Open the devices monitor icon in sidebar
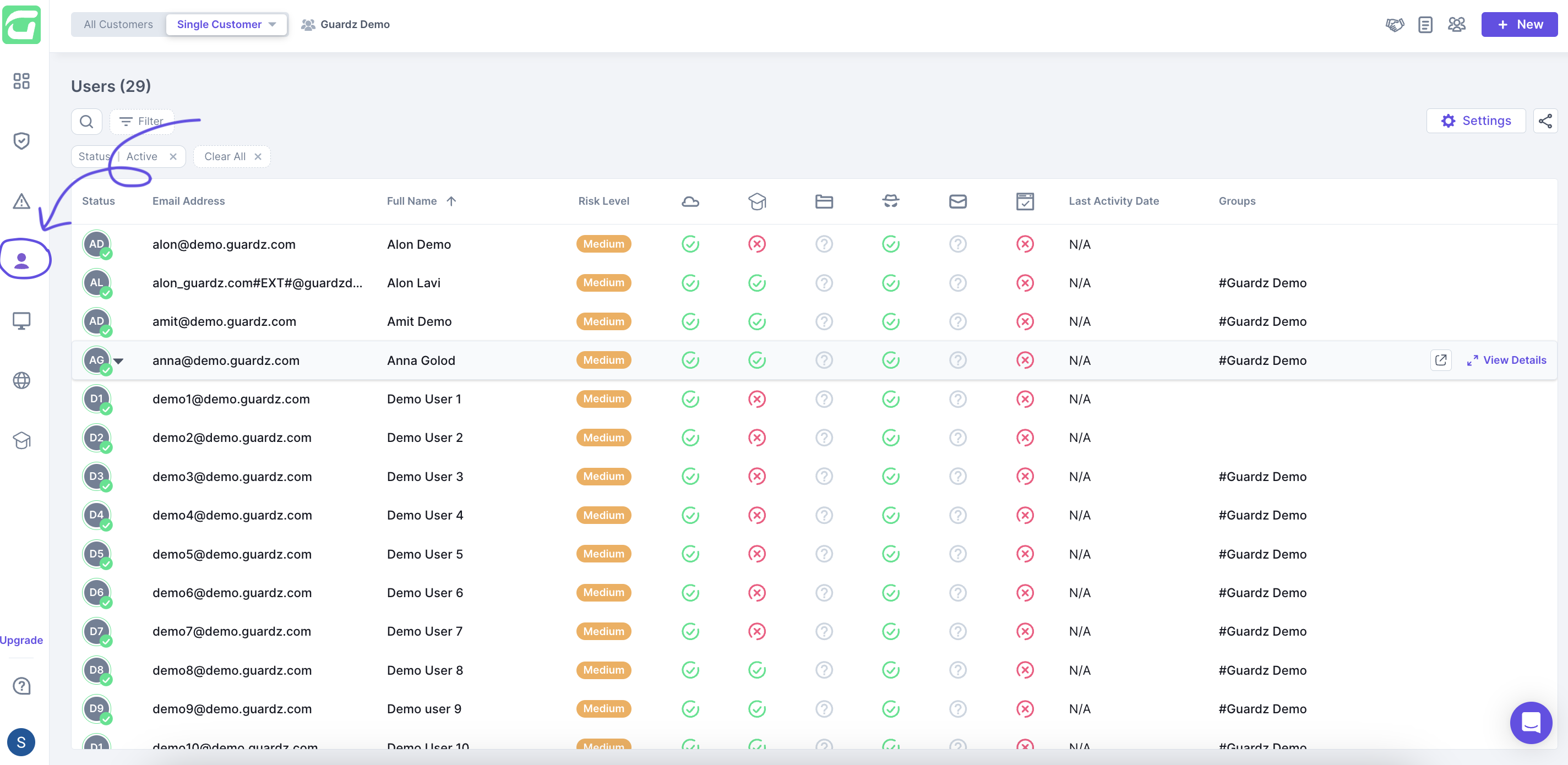The width and height of the screenshot is (1568, 765). pyautogui.click(x=21, y=320)
